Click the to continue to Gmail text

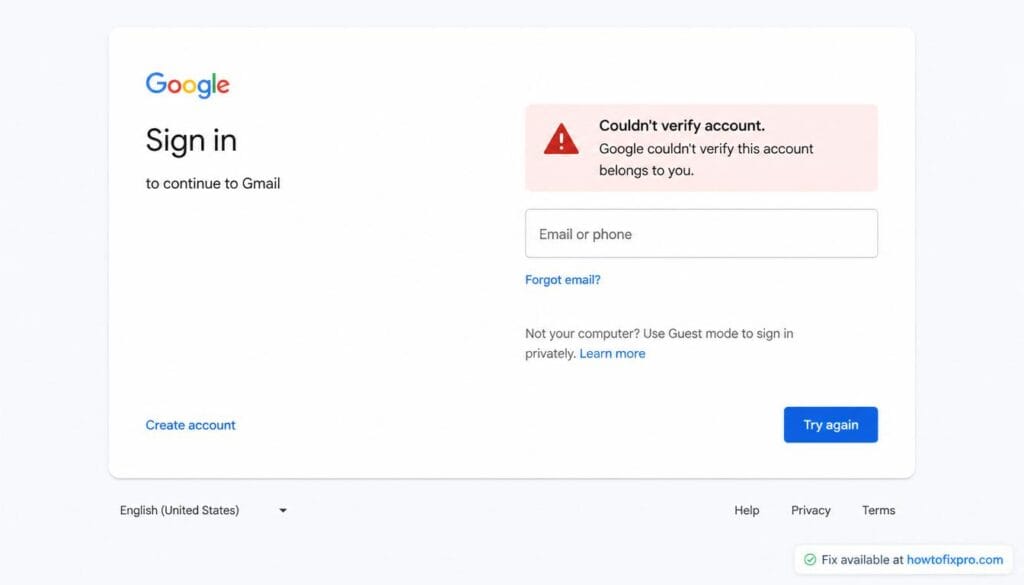click(x=213, y=183)
